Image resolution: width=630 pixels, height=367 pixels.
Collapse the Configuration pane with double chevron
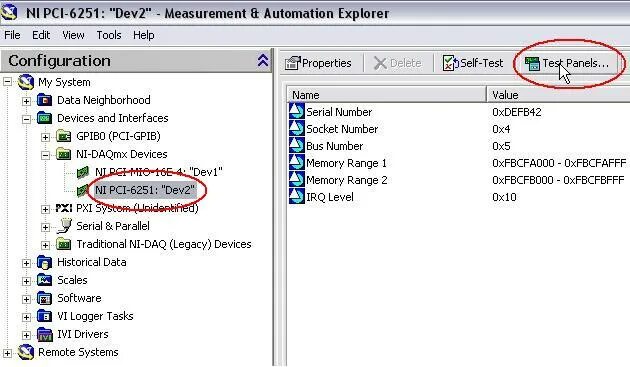[x=263, y=61]
